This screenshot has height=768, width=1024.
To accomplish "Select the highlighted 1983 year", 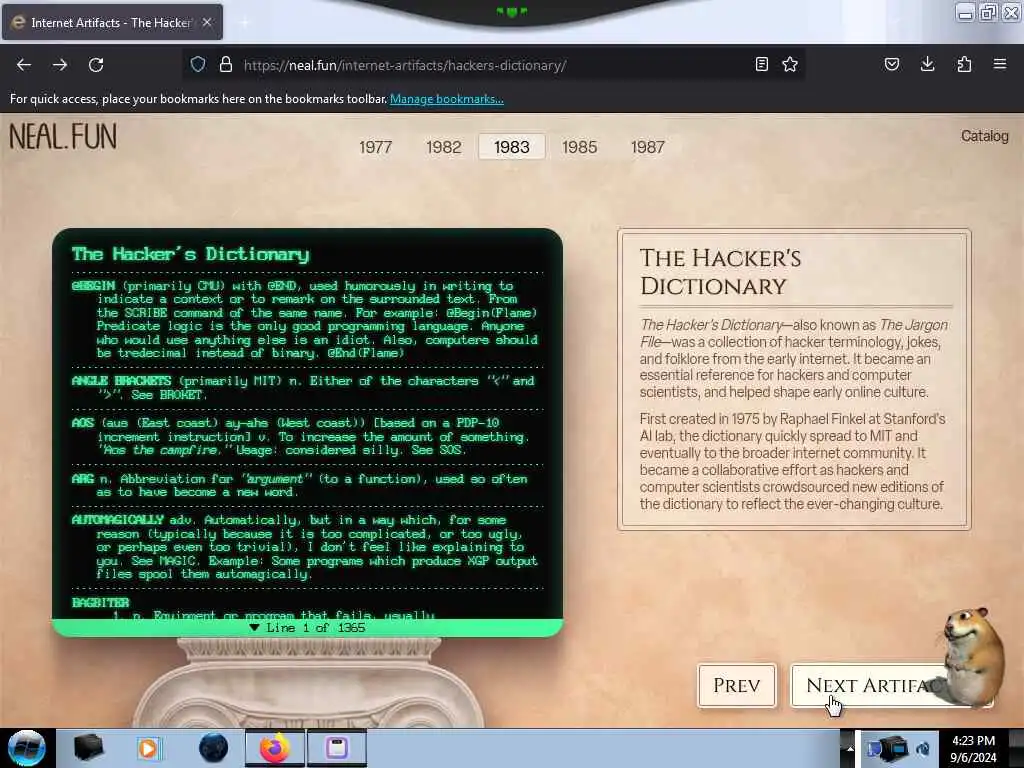I will coord(511,147).
